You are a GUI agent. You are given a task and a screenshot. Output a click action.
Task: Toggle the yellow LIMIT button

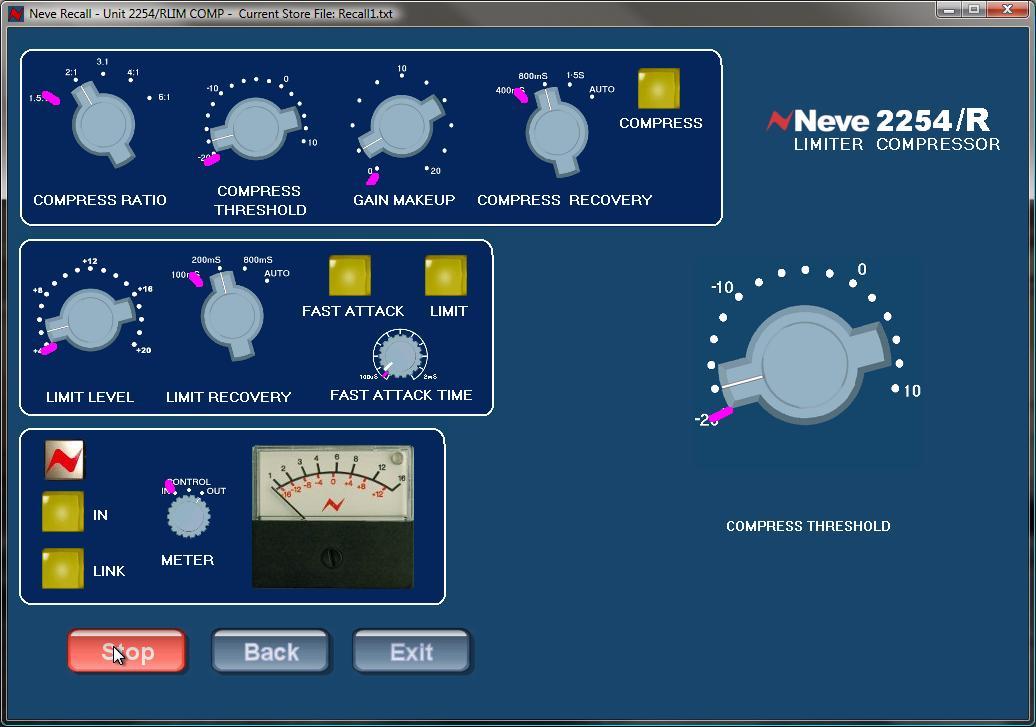446,276
